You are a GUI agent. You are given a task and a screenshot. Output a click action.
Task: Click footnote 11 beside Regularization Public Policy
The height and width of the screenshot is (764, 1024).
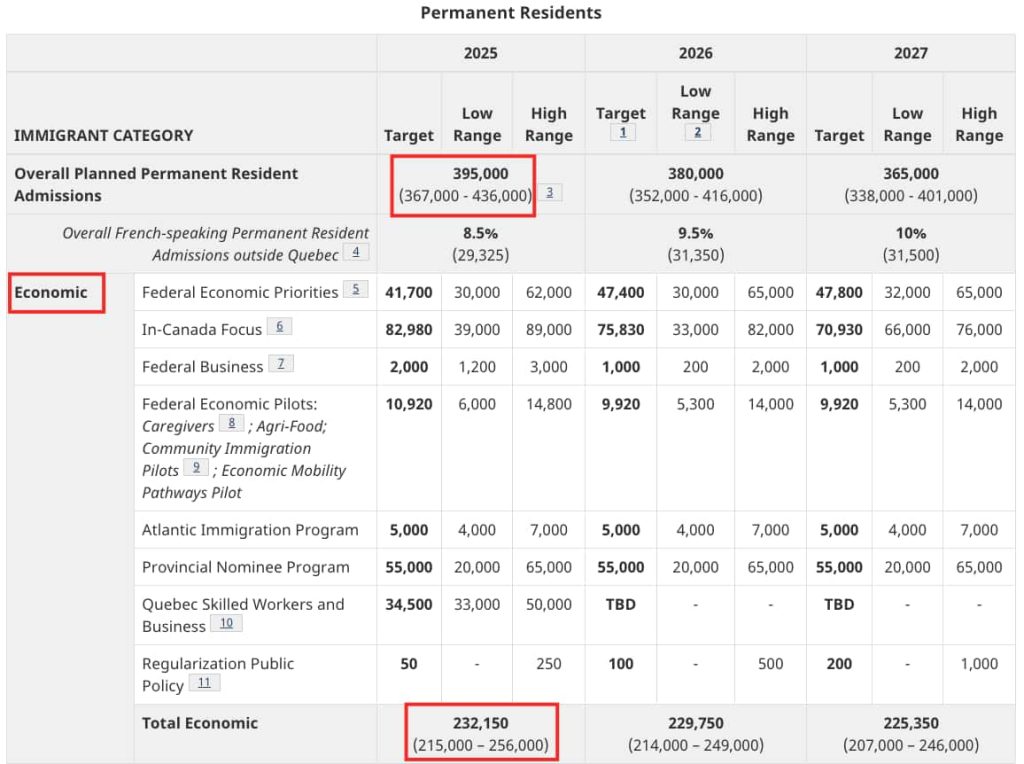point(204,682)
